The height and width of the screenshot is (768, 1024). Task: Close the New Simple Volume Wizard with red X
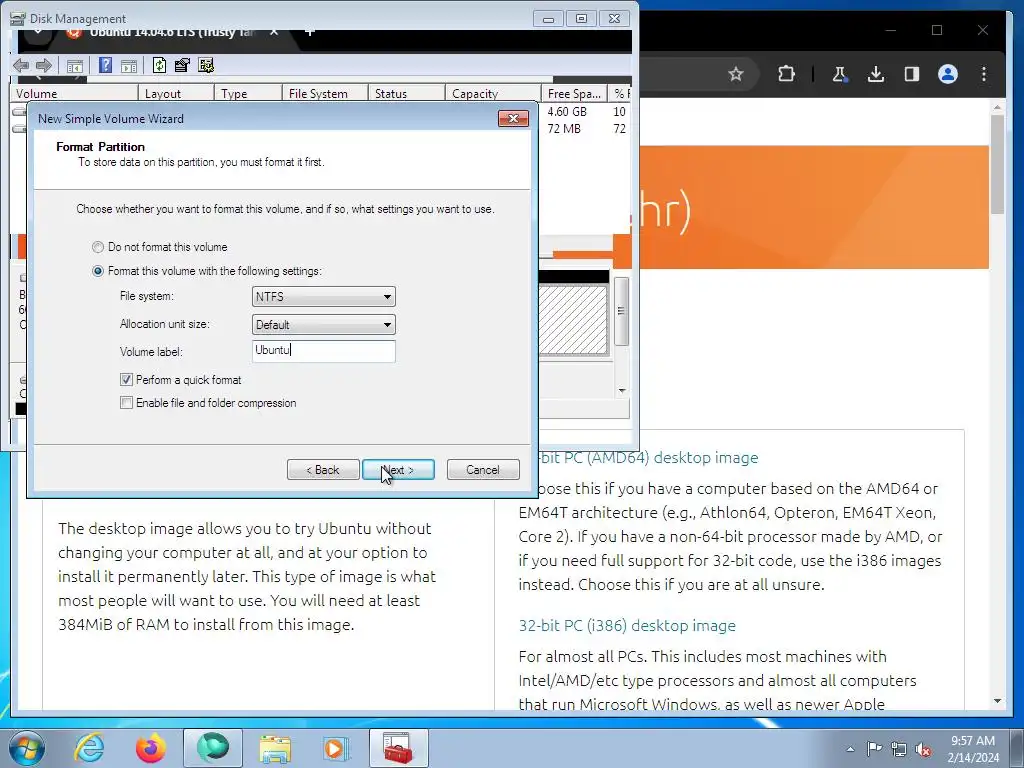click(x=513, y=118)
